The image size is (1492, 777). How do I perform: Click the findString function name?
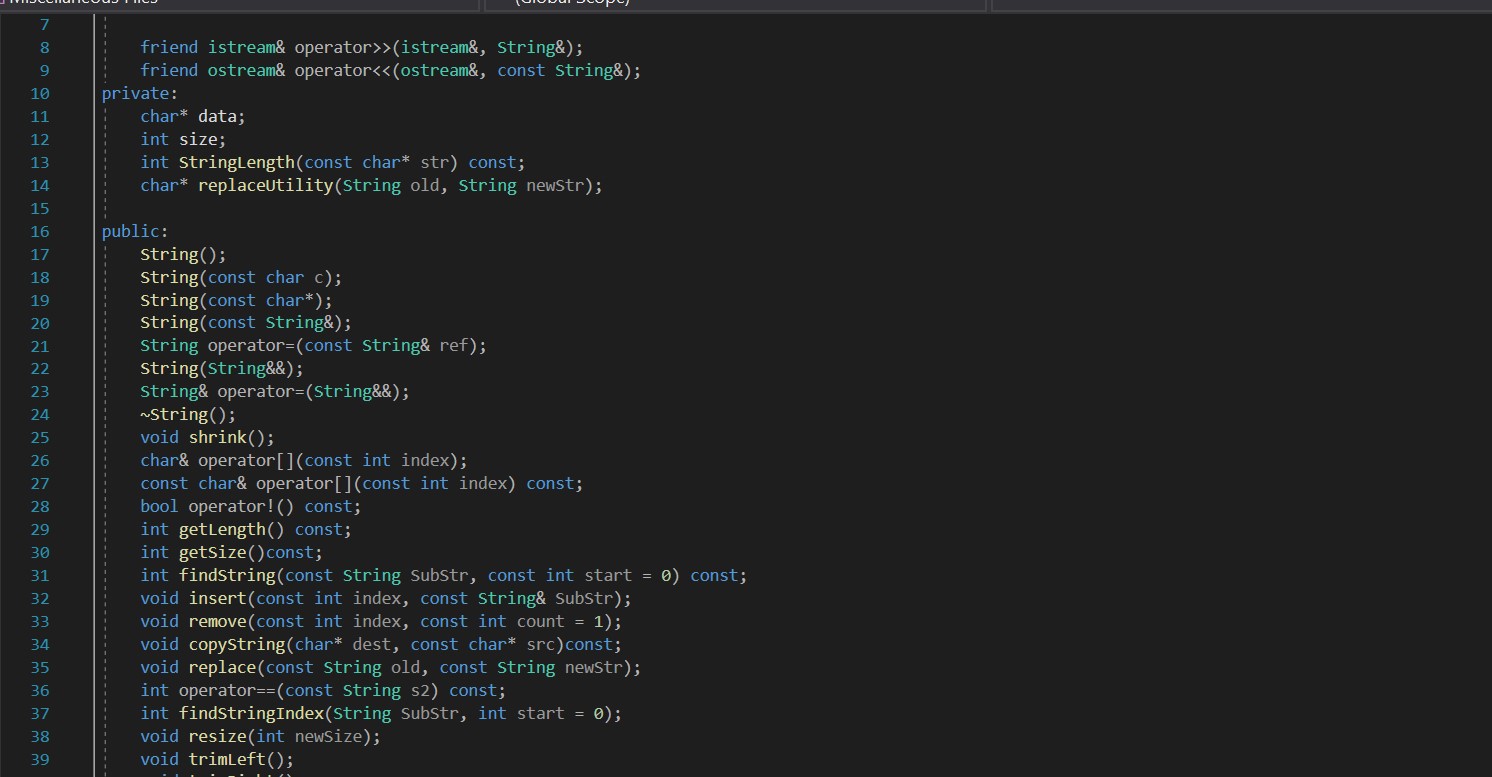click(226, 575)
